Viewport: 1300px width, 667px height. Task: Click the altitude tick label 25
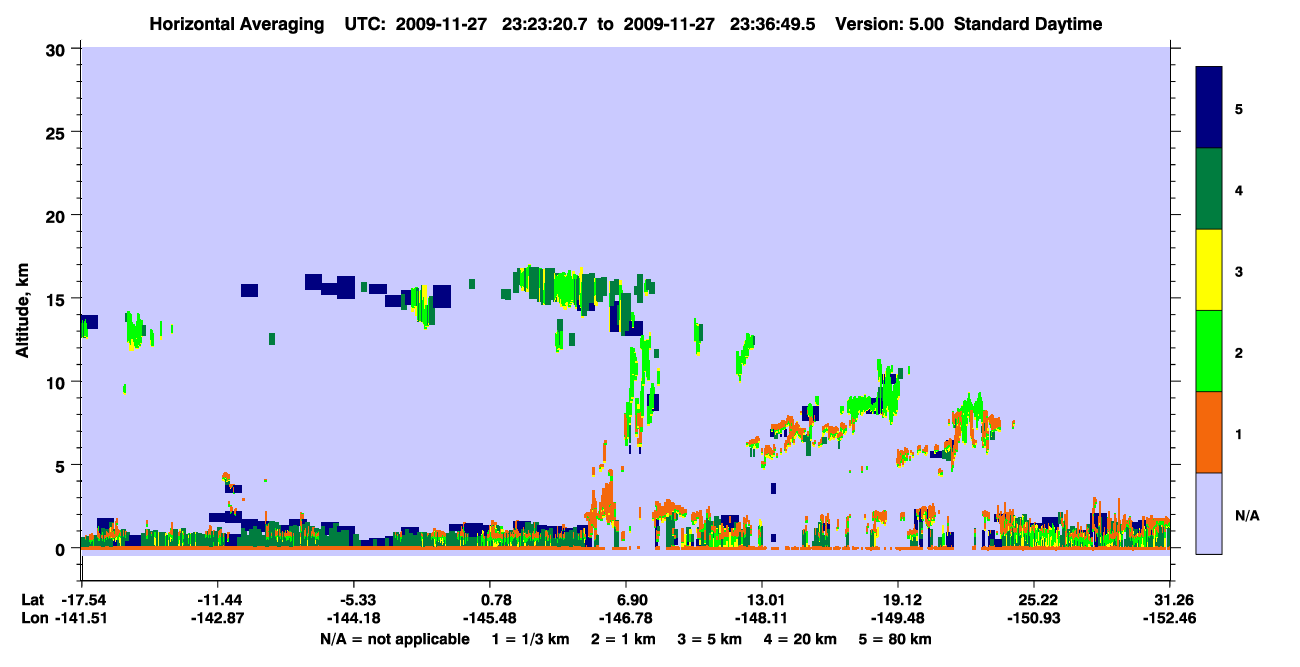pos(57,132)
